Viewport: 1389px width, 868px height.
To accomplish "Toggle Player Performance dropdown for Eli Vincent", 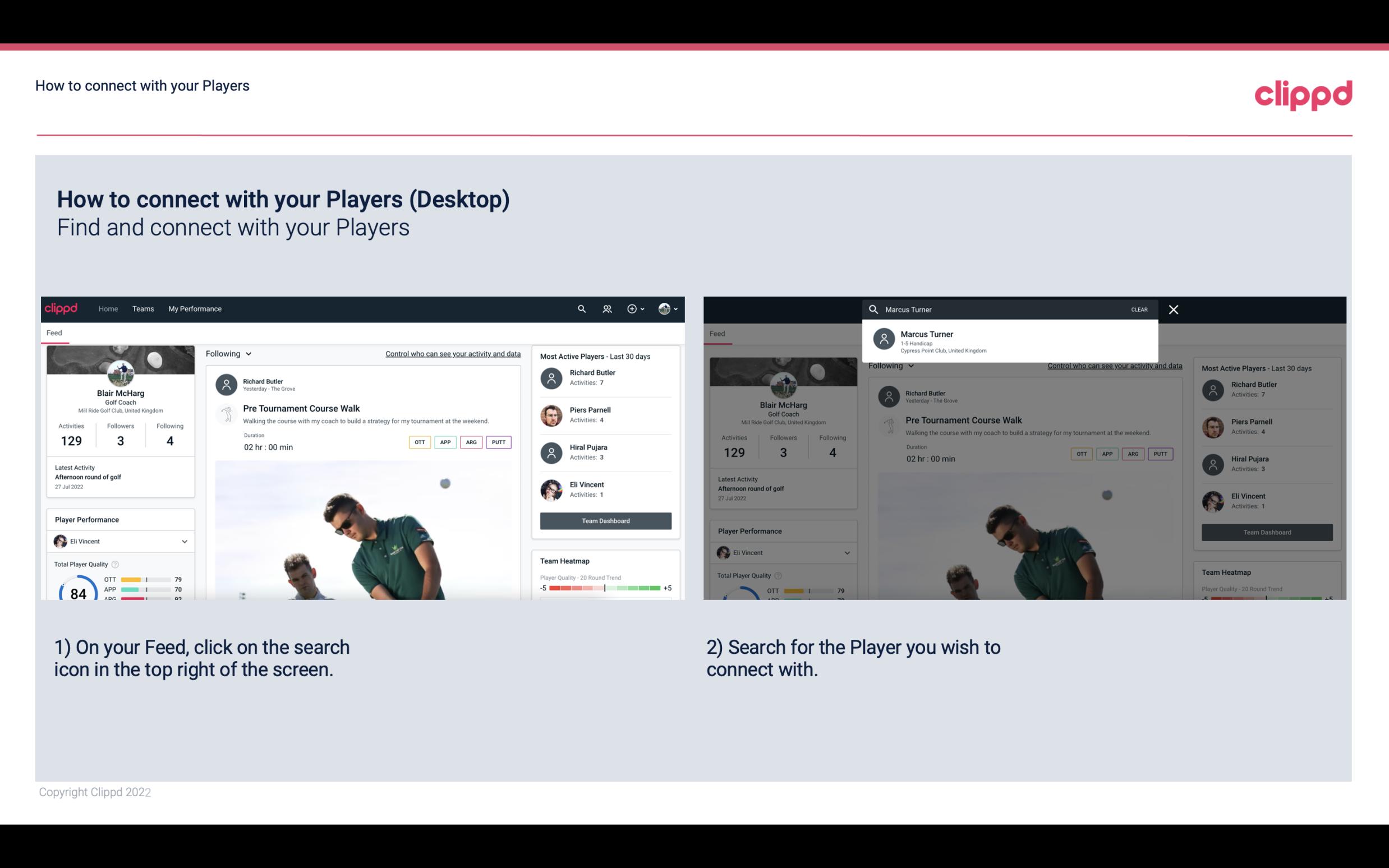I will point(183,541).
